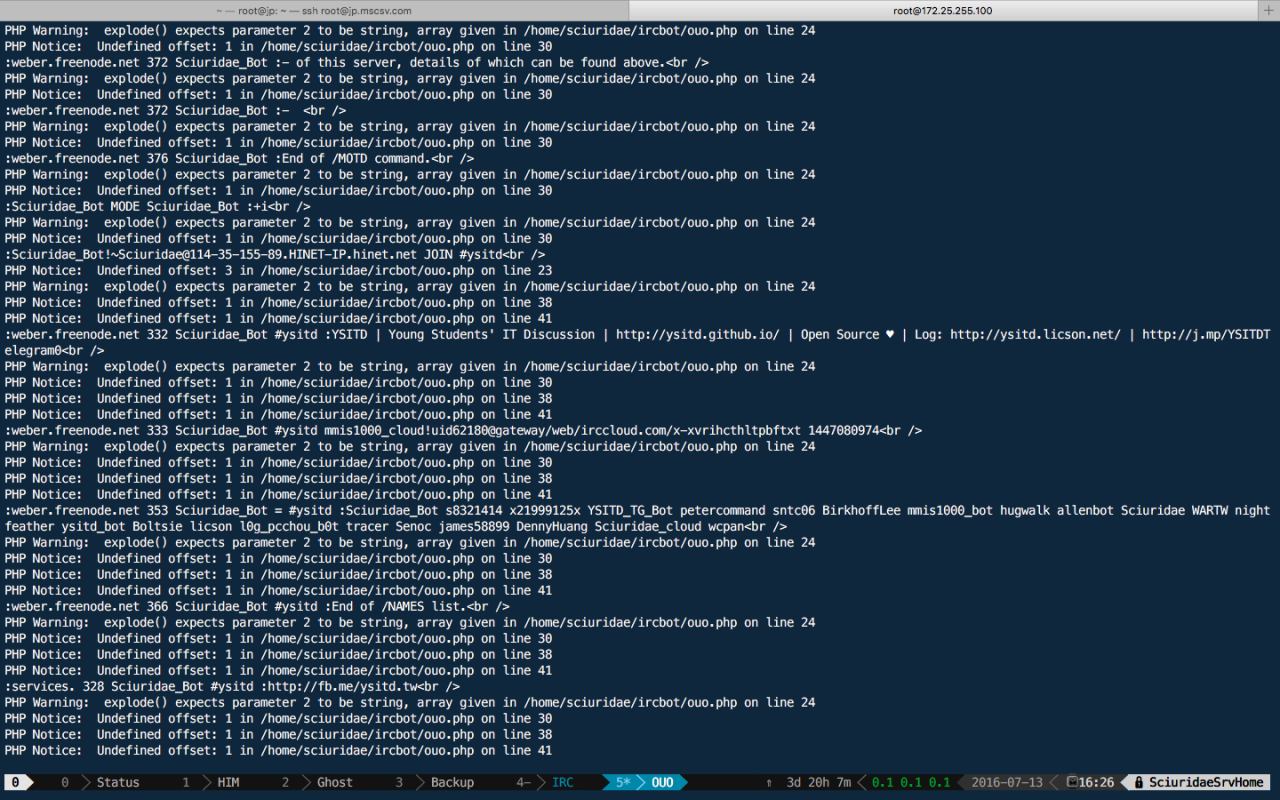Click the 2016-07-13 date in status bar
Image resolution: width=1280 pixels, height=800 pixels.
[x=1006, y=782]
